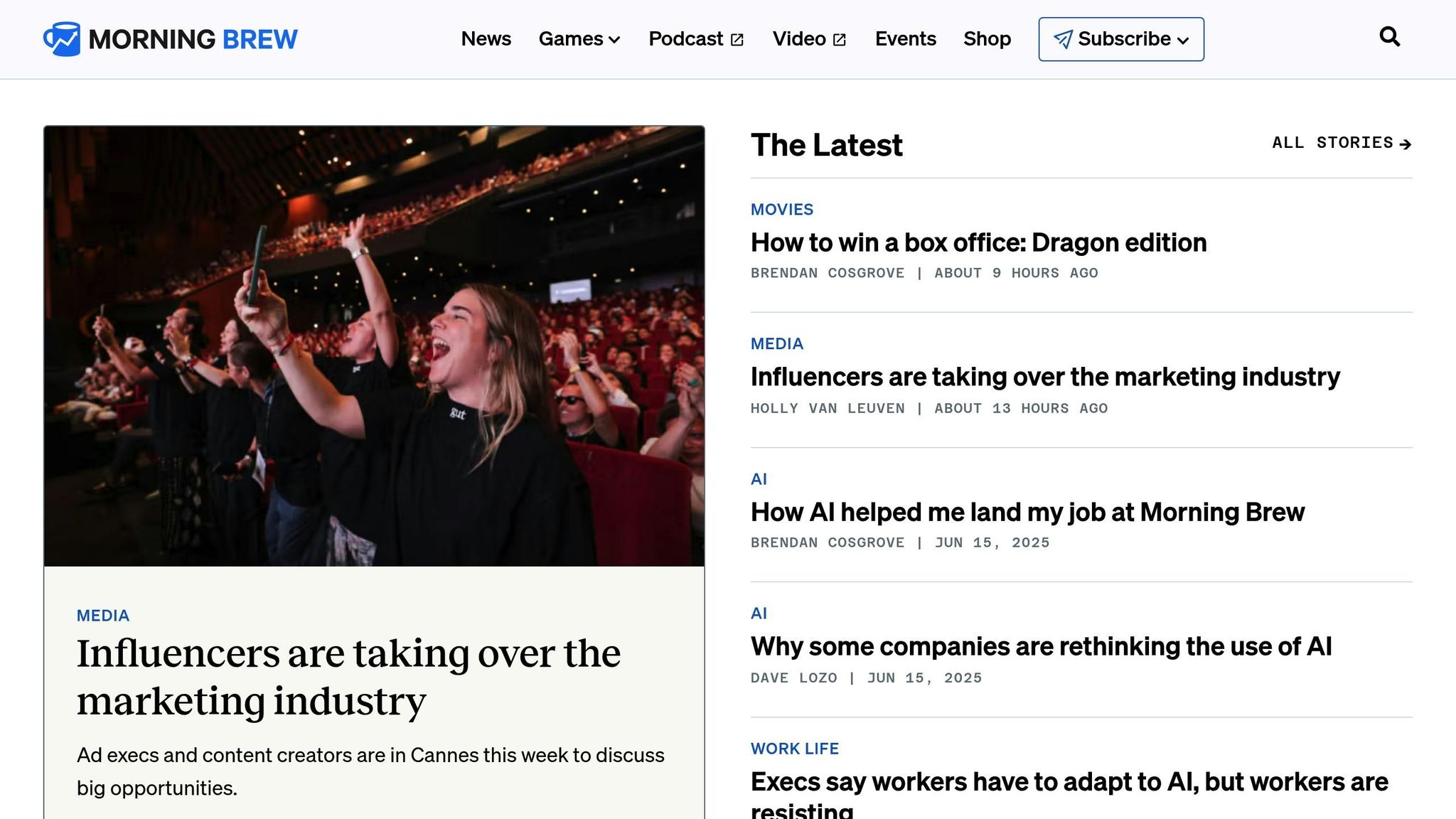Open the large featured Influencers headline
Screen dimensions: 1456x819
click(x=348, y=677)
